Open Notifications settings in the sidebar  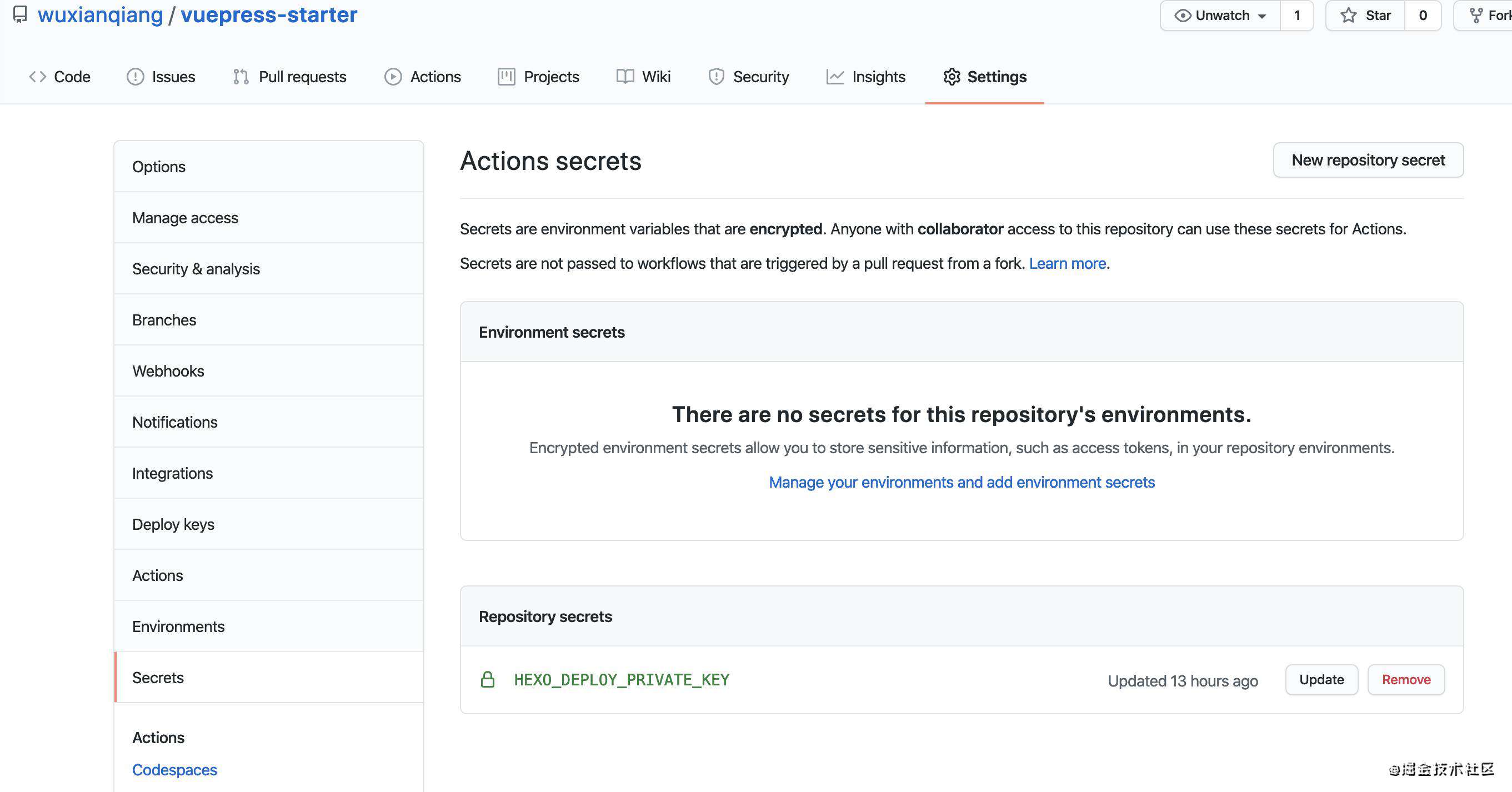pos(269,422)
